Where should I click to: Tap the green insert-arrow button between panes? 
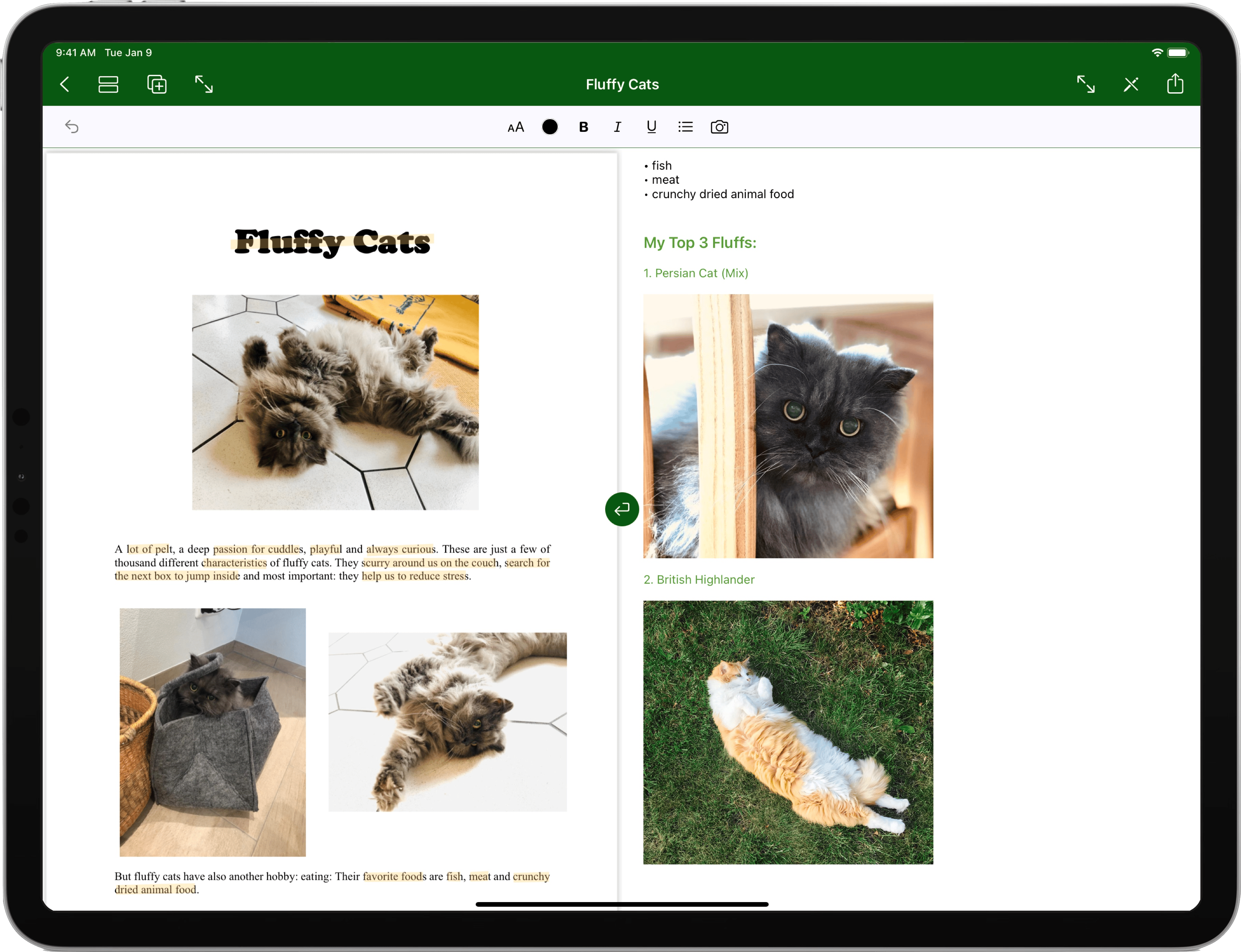point(622,509)
